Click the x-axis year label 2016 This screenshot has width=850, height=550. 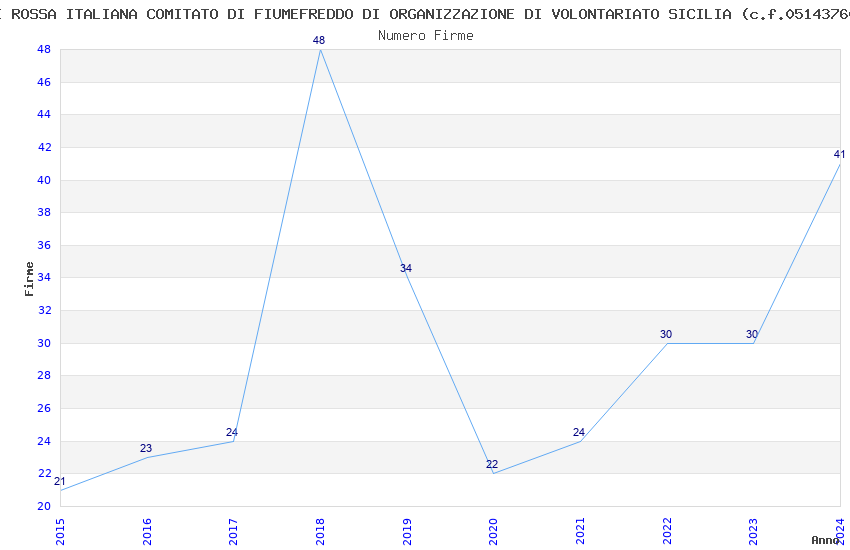147,532
